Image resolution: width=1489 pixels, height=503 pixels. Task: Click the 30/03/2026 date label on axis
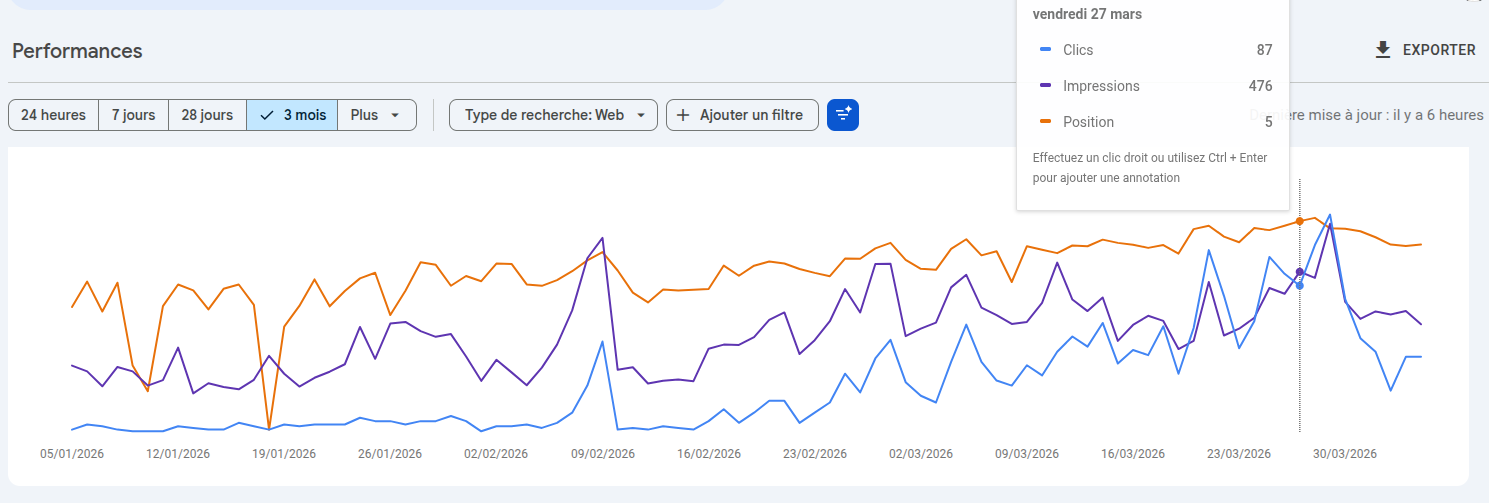1345,454
